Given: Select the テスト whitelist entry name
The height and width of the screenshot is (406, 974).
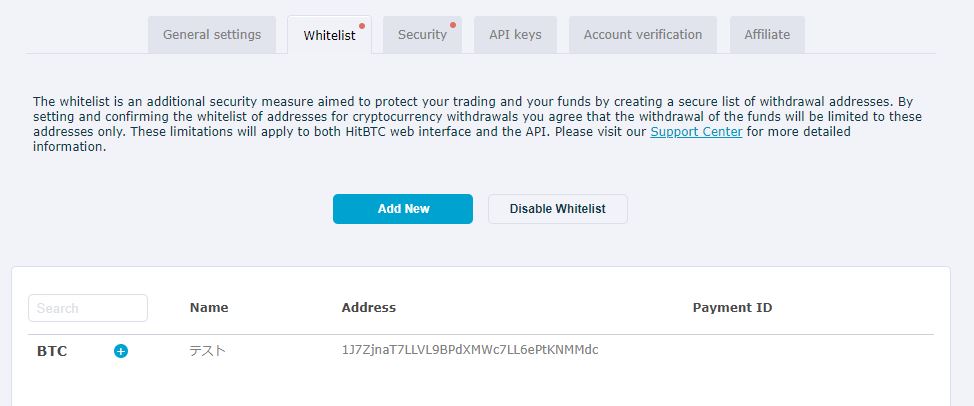Looking at the screenshot, I should point(207,351).
